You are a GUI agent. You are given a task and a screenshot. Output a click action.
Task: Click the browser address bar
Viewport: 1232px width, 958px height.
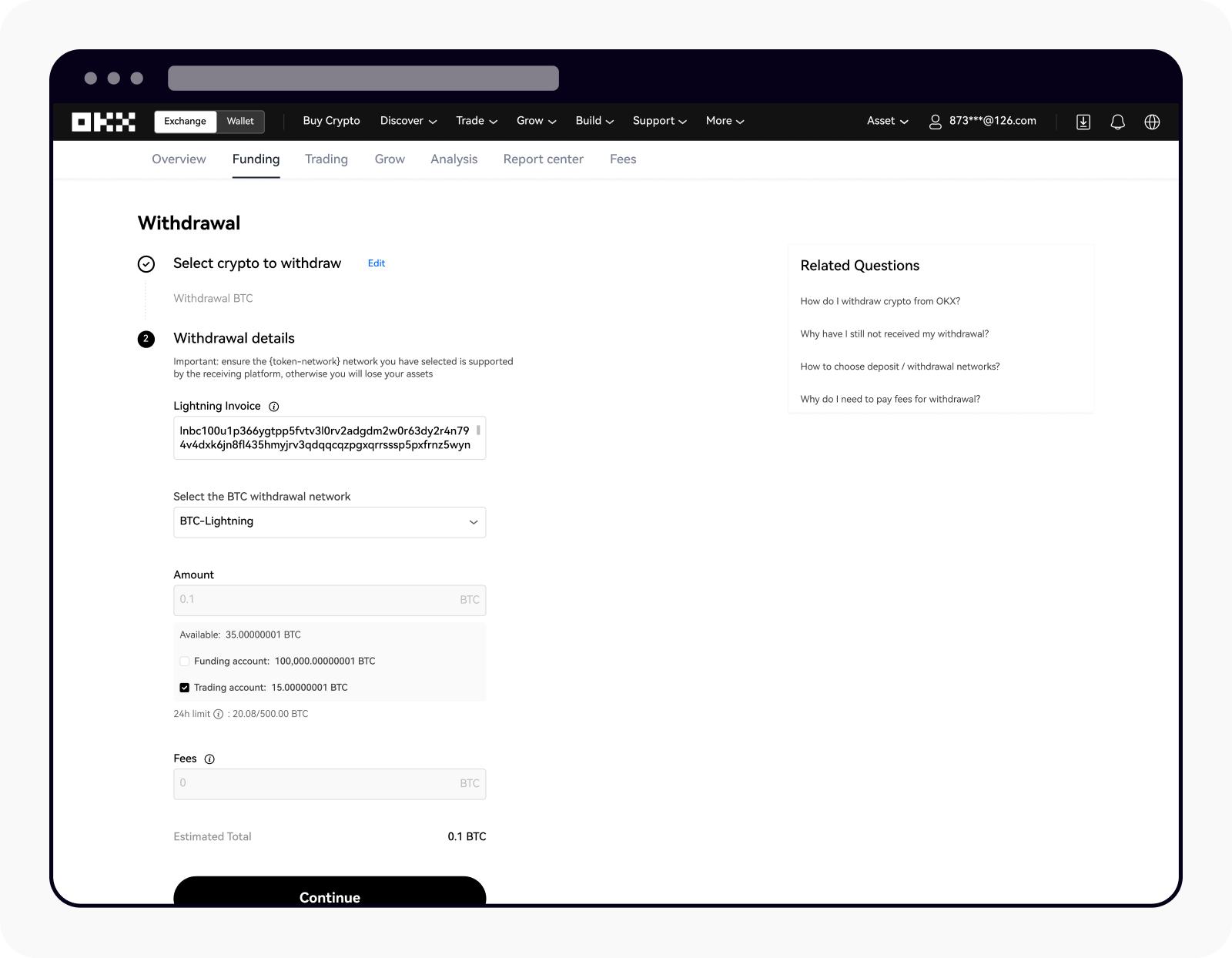click(363, 78)
